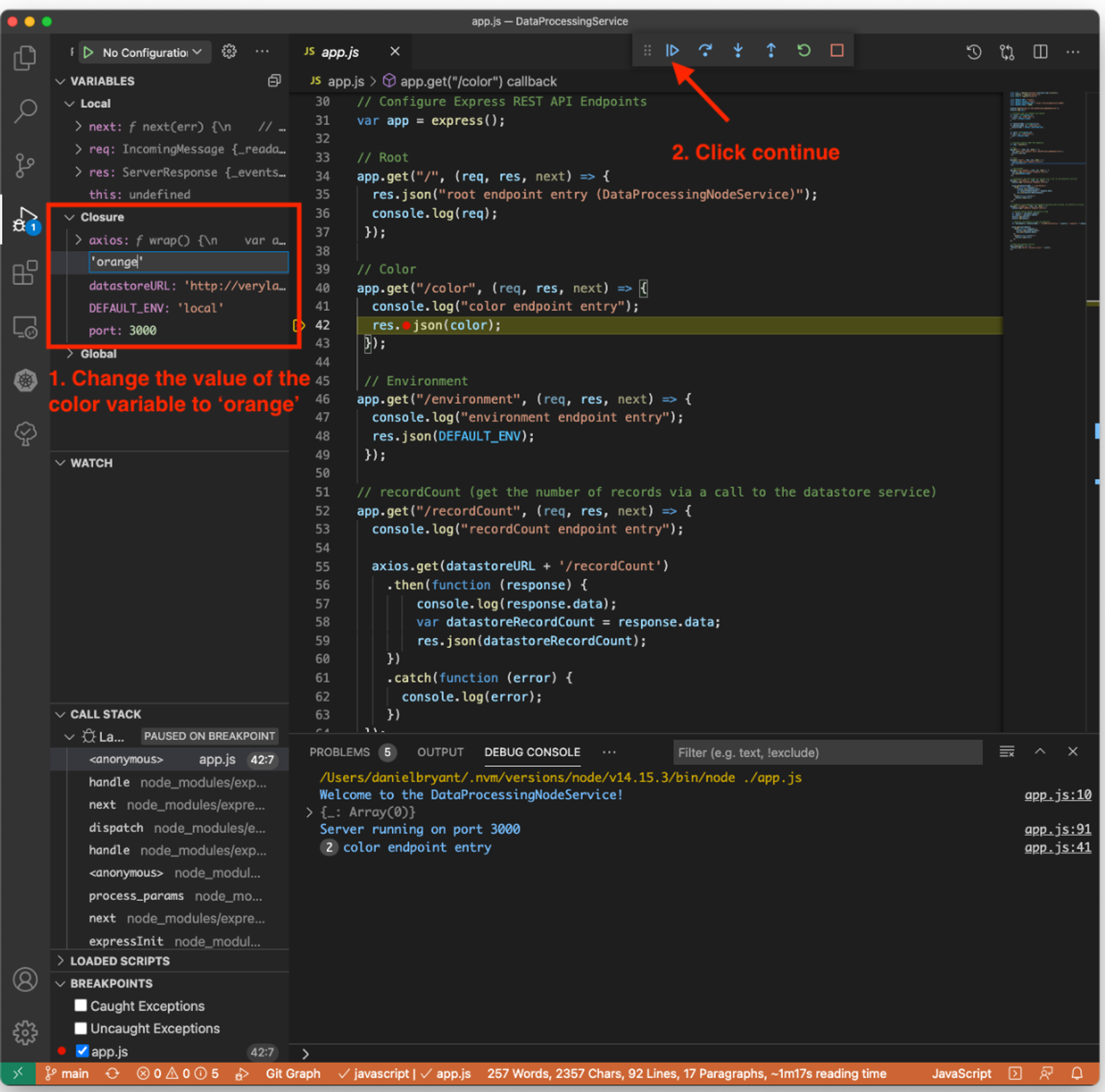Open the Accounts icon in activity bar
Viewport: 1105px width, 1092px height.
pyautogui.click(x=25, y=979)
